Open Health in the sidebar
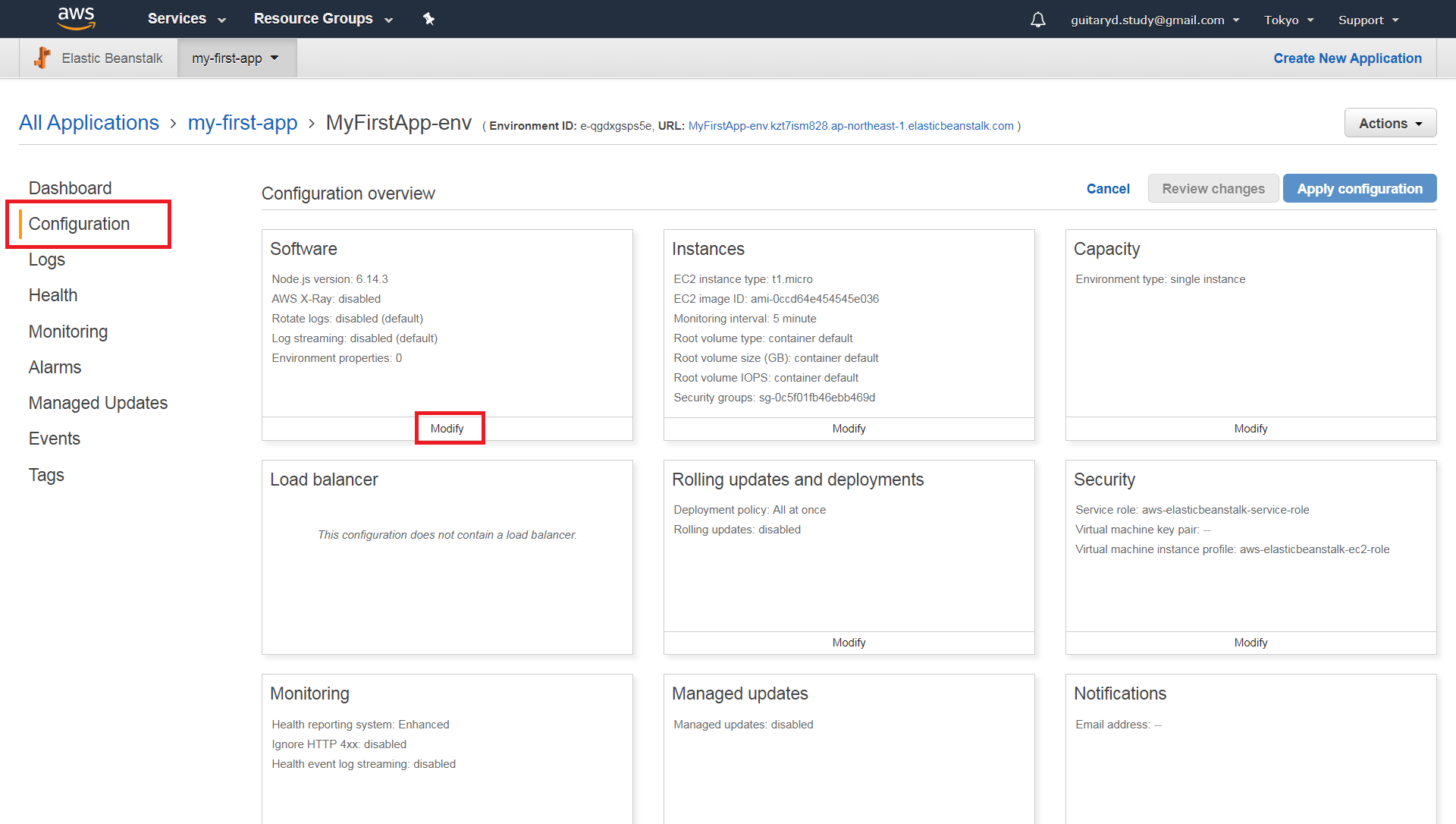Screen dimensions: 1456x824 (53, 295)
